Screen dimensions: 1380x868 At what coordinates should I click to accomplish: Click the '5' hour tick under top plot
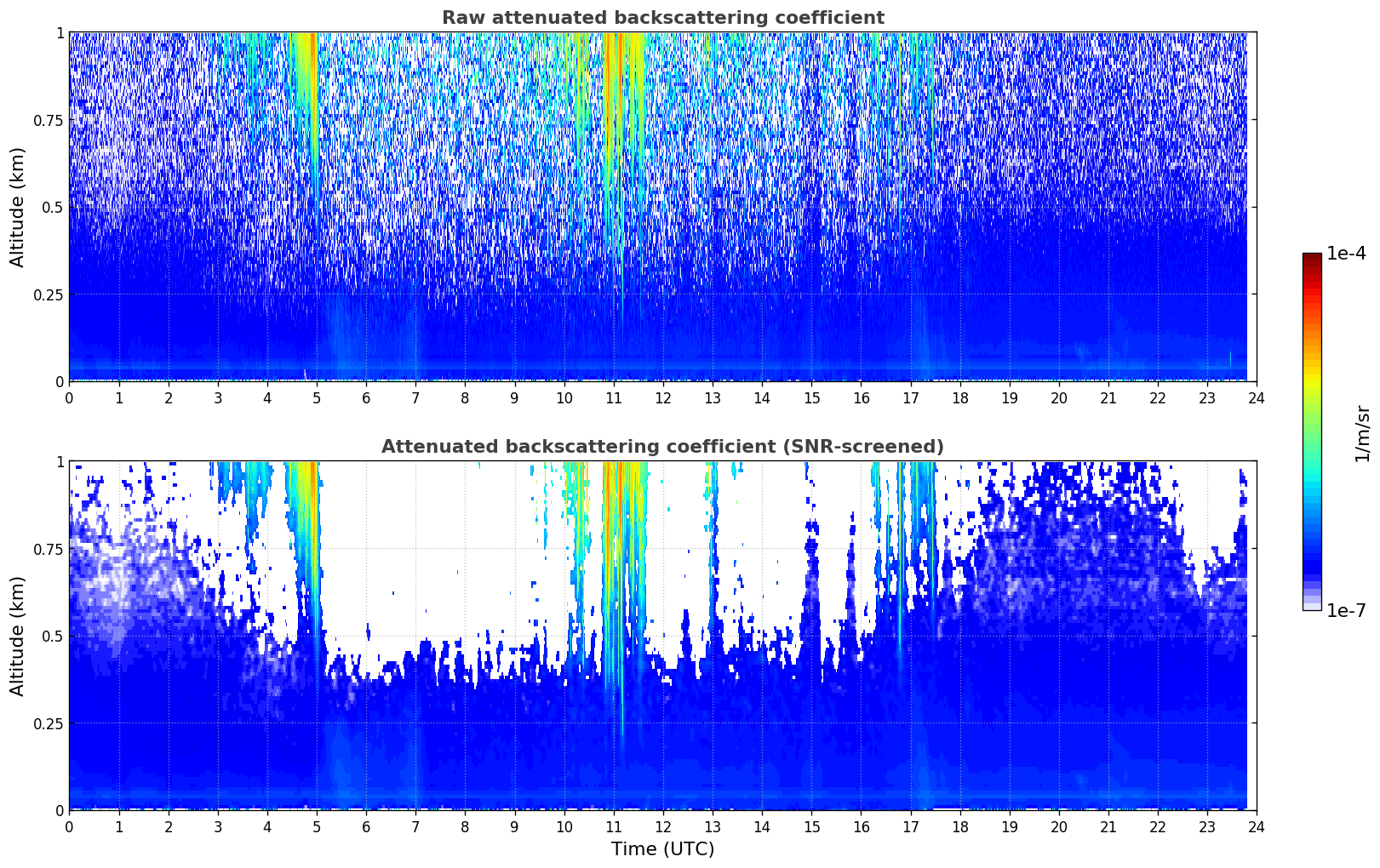[x=317, y=397]
